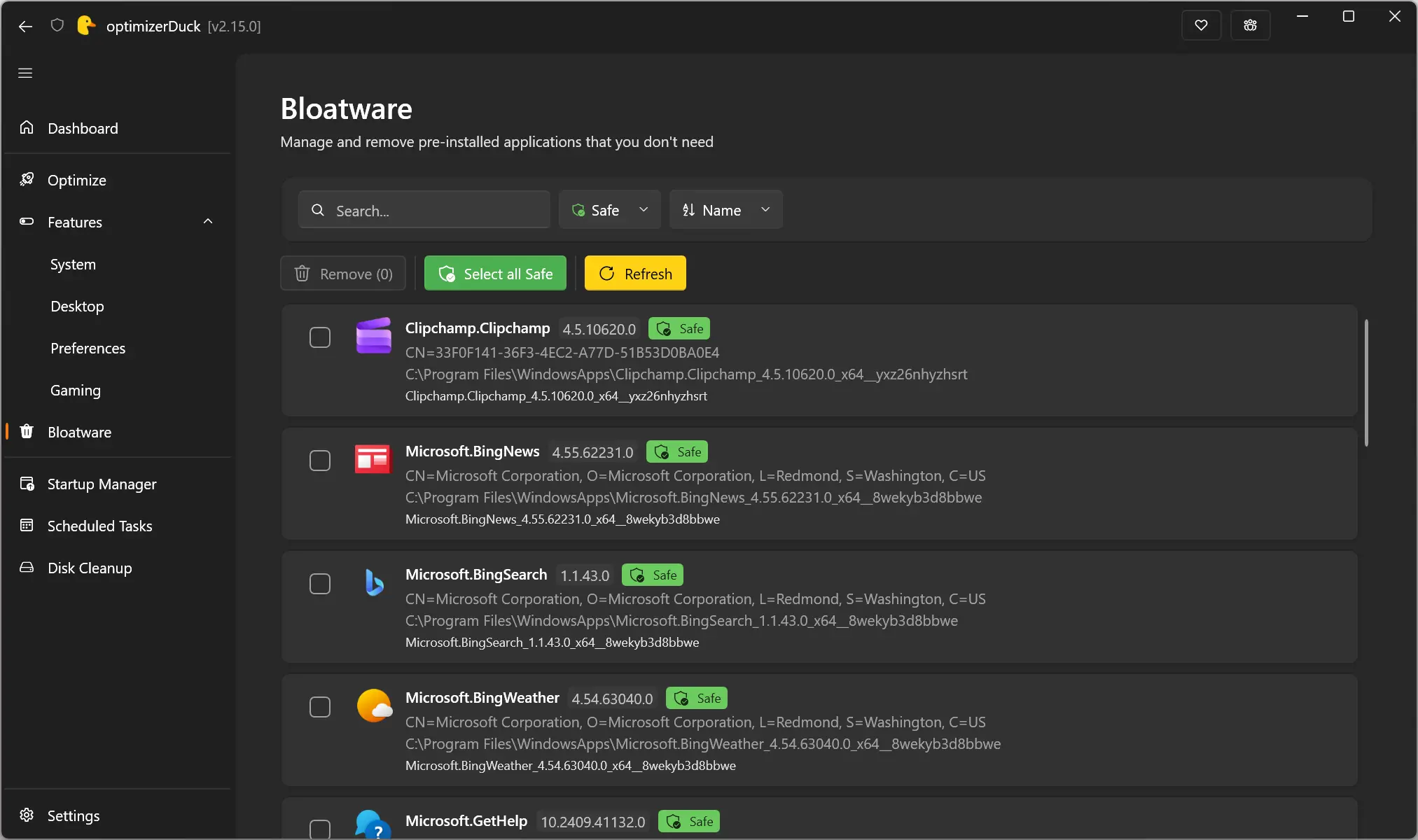1418x840 pixels.
Task: Click the BingWeather install path text
Action: (x=703, y=744)
